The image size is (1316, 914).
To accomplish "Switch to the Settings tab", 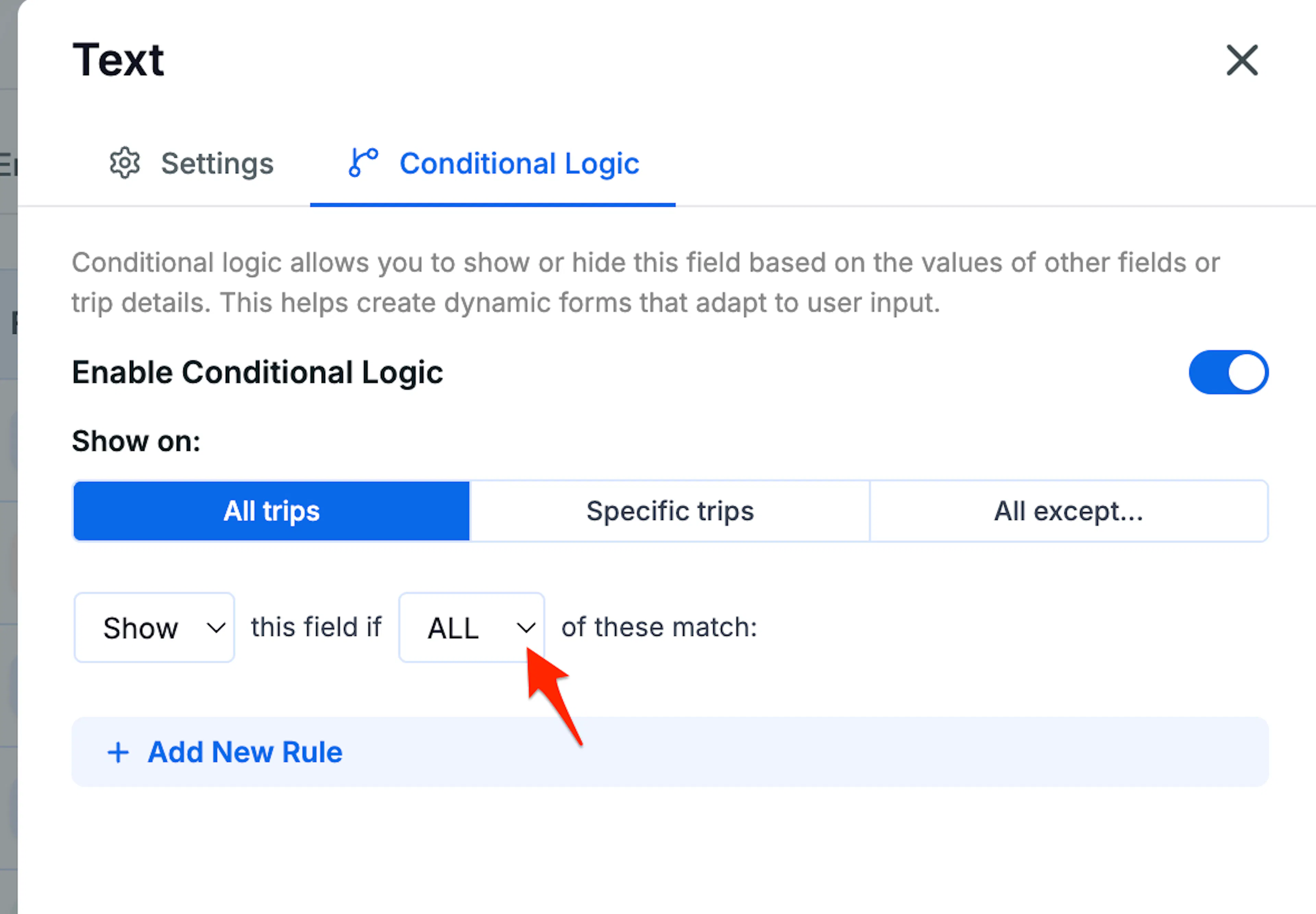I will [x=192, y=164].
